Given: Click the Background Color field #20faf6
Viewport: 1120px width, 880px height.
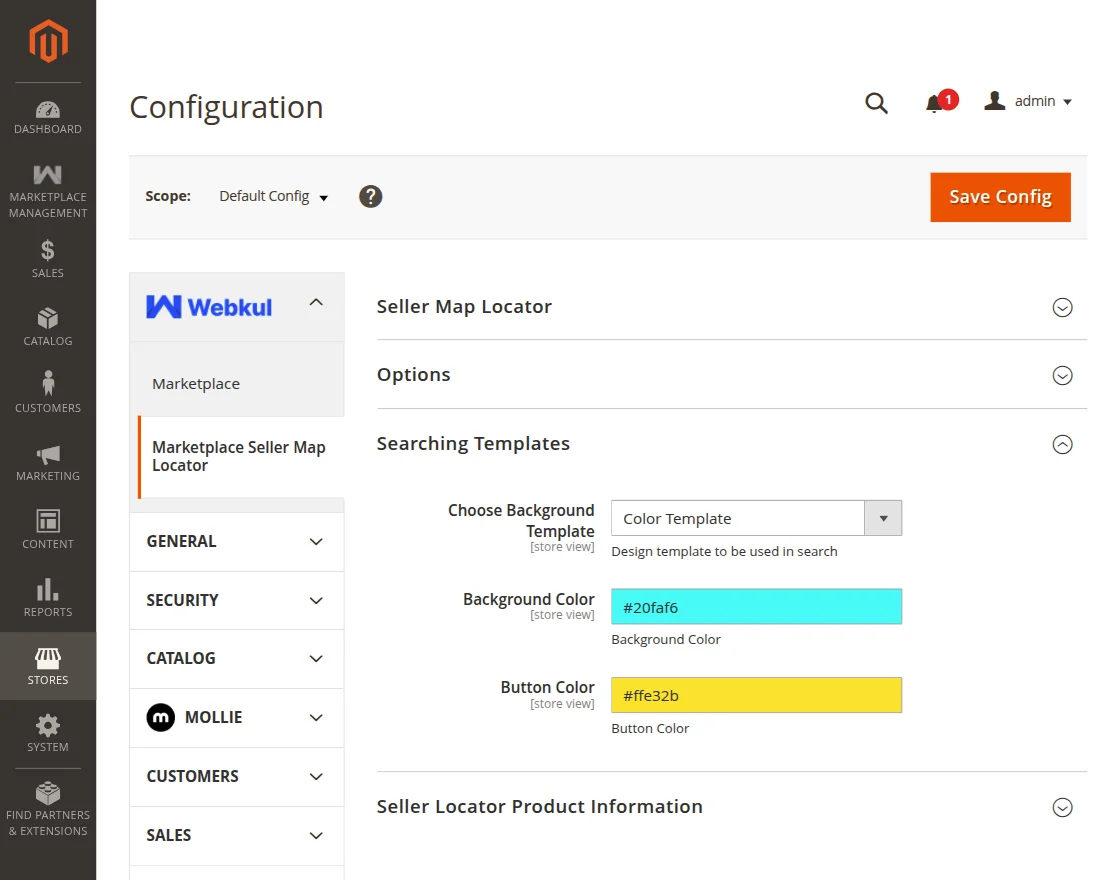Looking at the screenshot, I should [x=756, y=607].
